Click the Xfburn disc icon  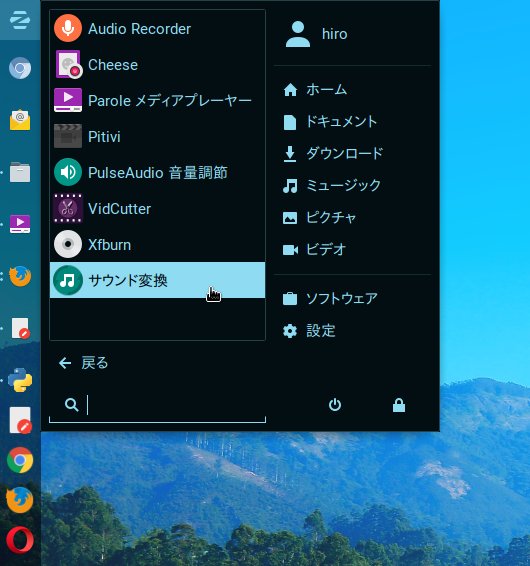(68, 244)
